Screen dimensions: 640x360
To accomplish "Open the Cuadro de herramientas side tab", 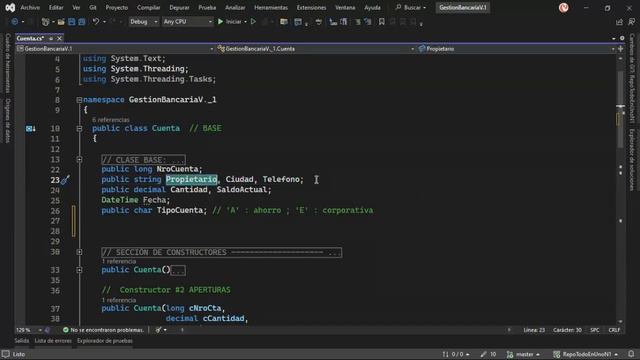I will point(8,63).
